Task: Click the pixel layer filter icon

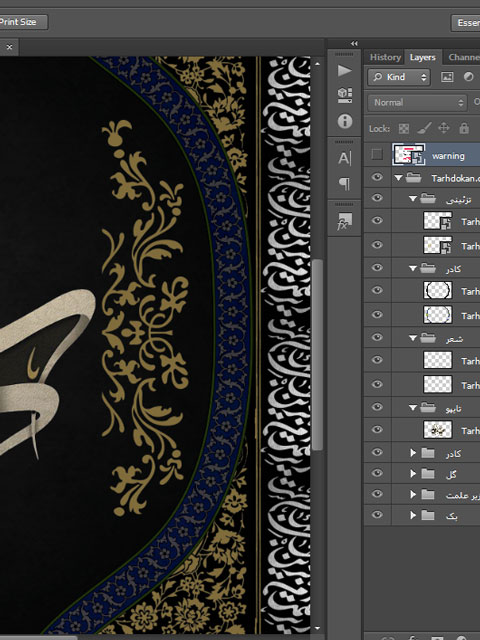Action: click(447, 77)
